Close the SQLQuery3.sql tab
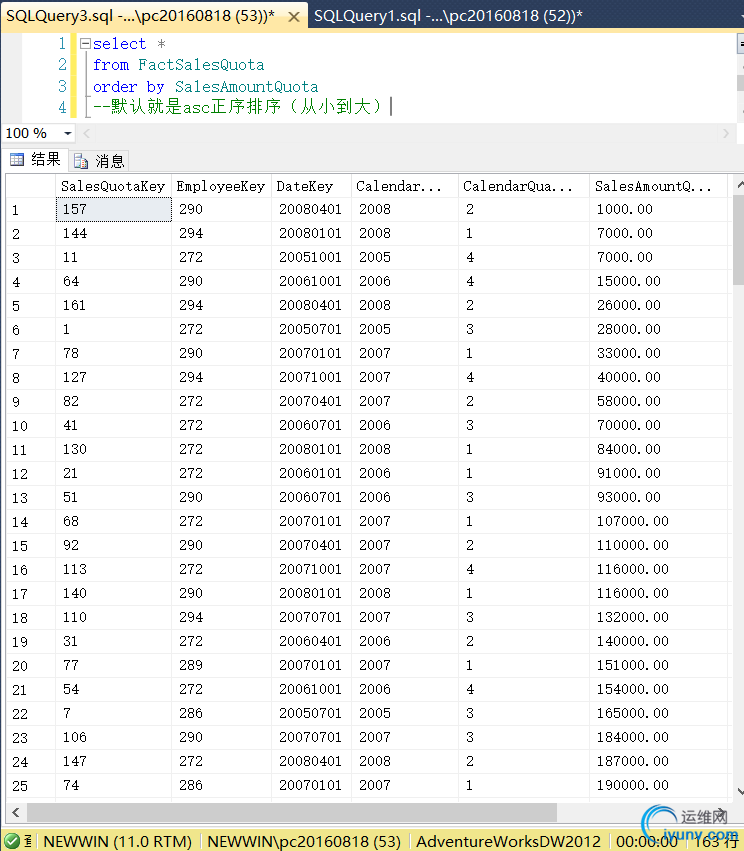Image resolution: width=744 pixels, height=851 pixels. [x=294, y=17]
